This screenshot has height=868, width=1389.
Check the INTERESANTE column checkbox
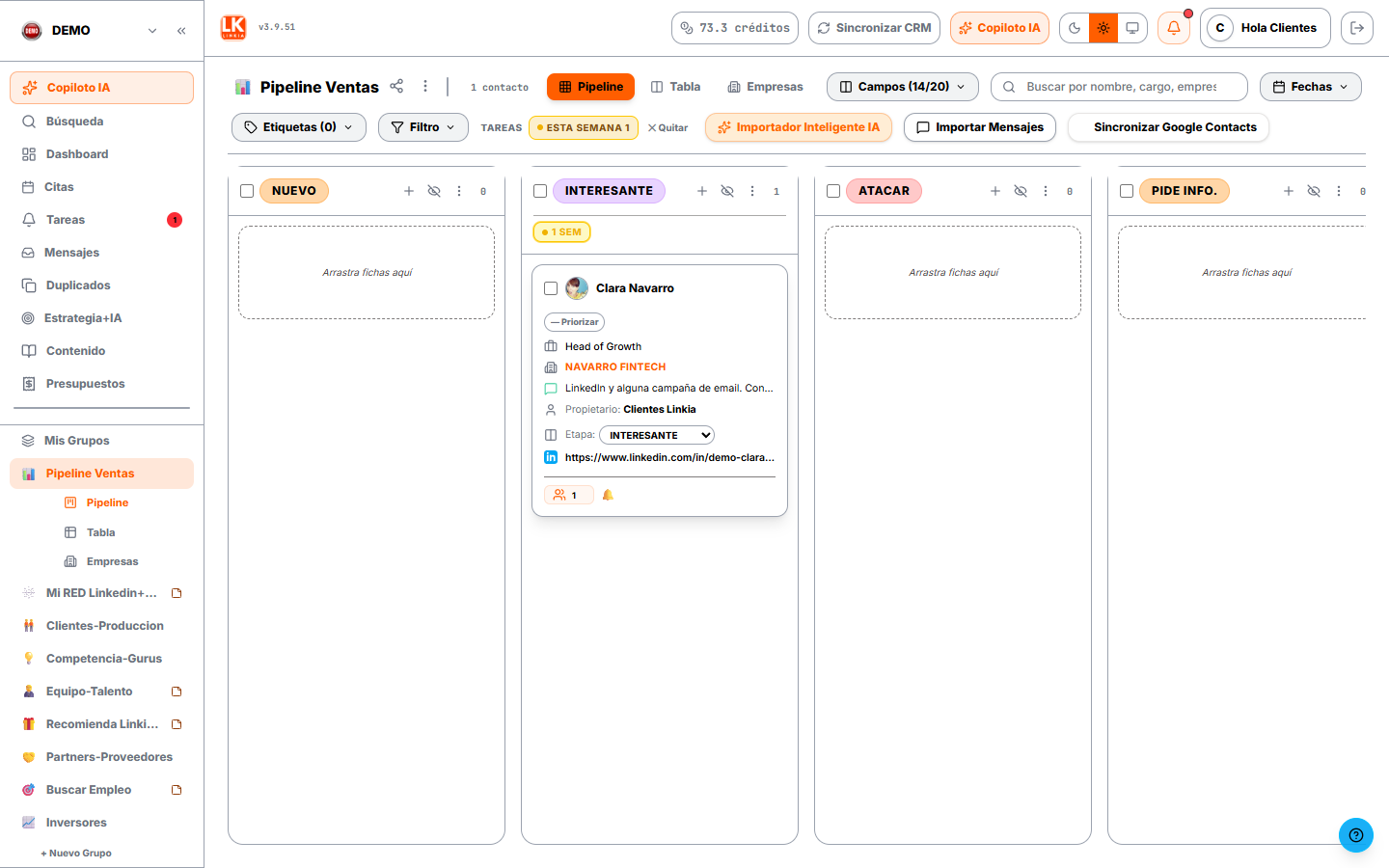click(x=540, y=191)
